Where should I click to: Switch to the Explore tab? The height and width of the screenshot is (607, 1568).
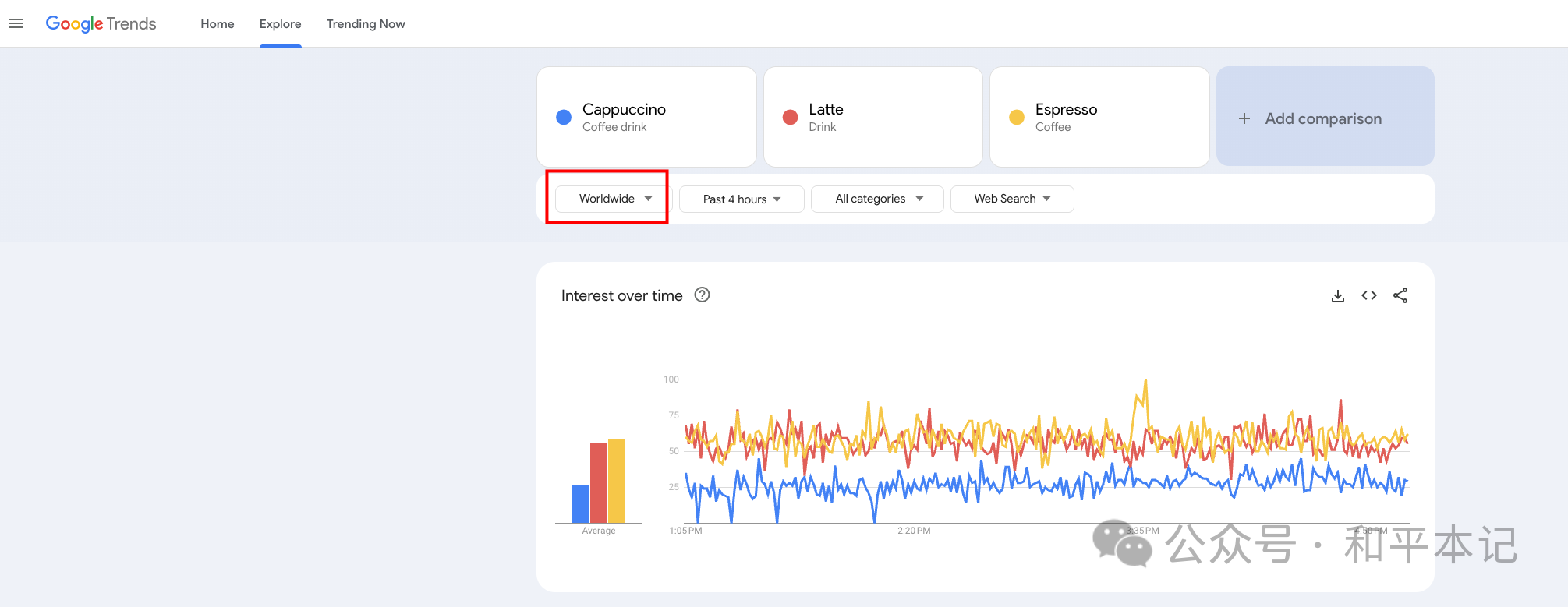coord(281,24)
